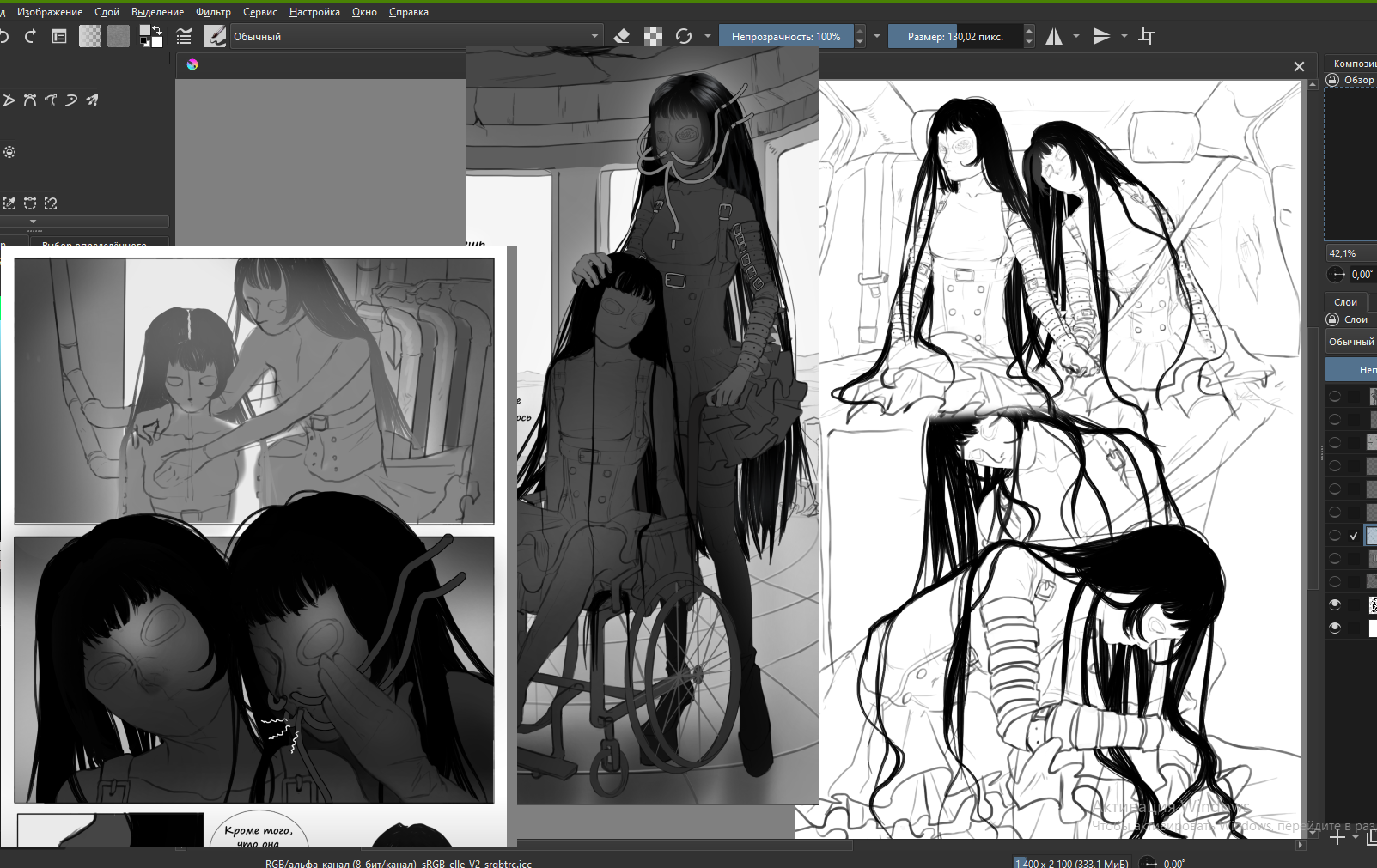Show the hidden top layer in list

pyautogui.click(x=1335, y=396)
